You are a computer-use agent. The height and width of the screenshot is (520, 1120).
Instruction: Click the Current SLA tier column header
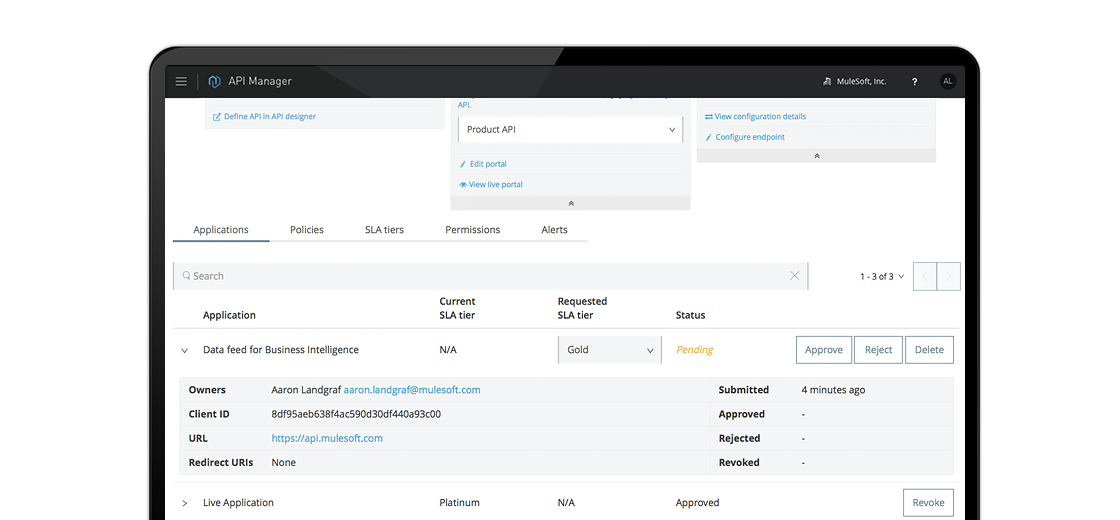coord(457,308)
